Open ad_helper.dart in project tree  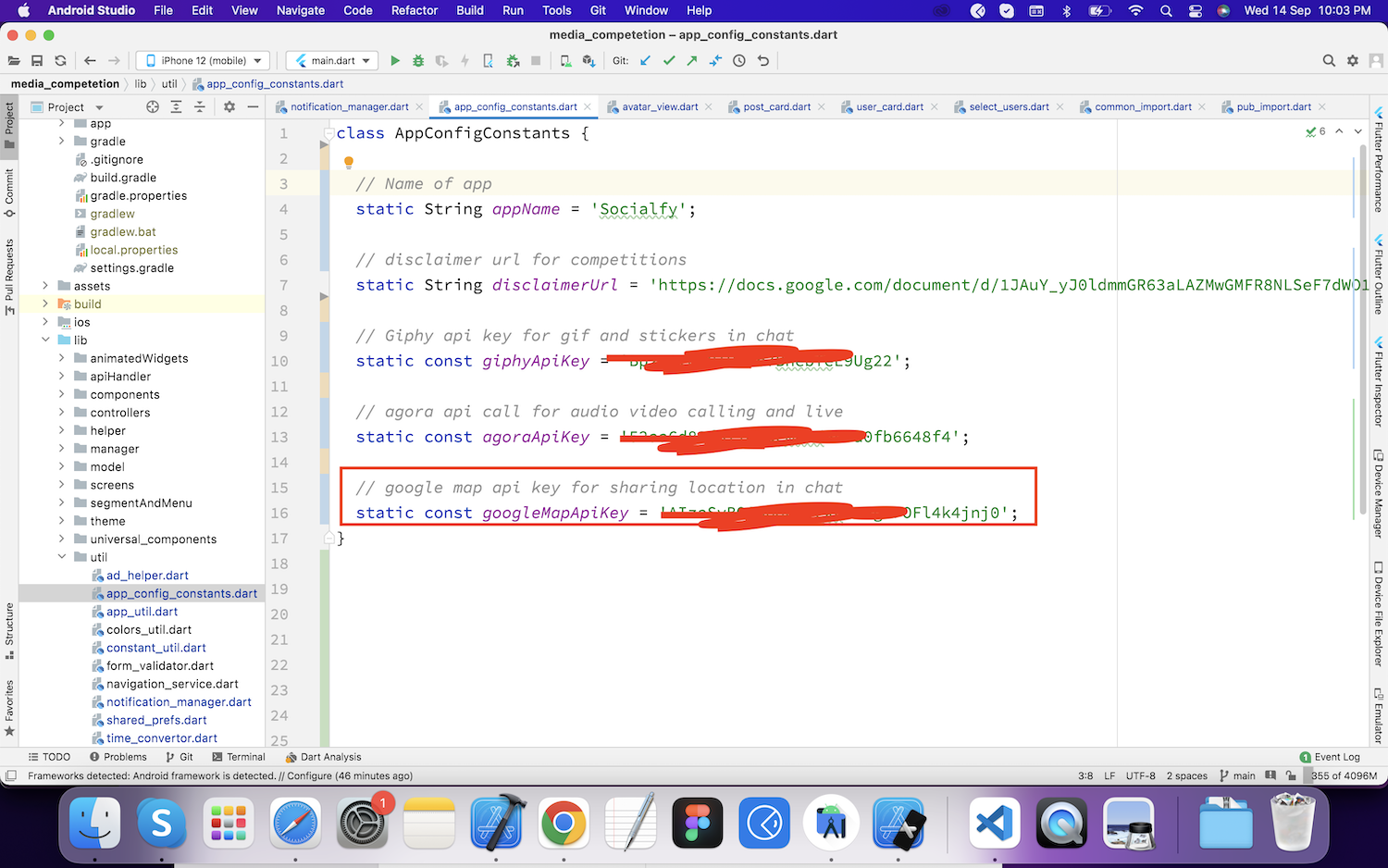pos(147,576)
